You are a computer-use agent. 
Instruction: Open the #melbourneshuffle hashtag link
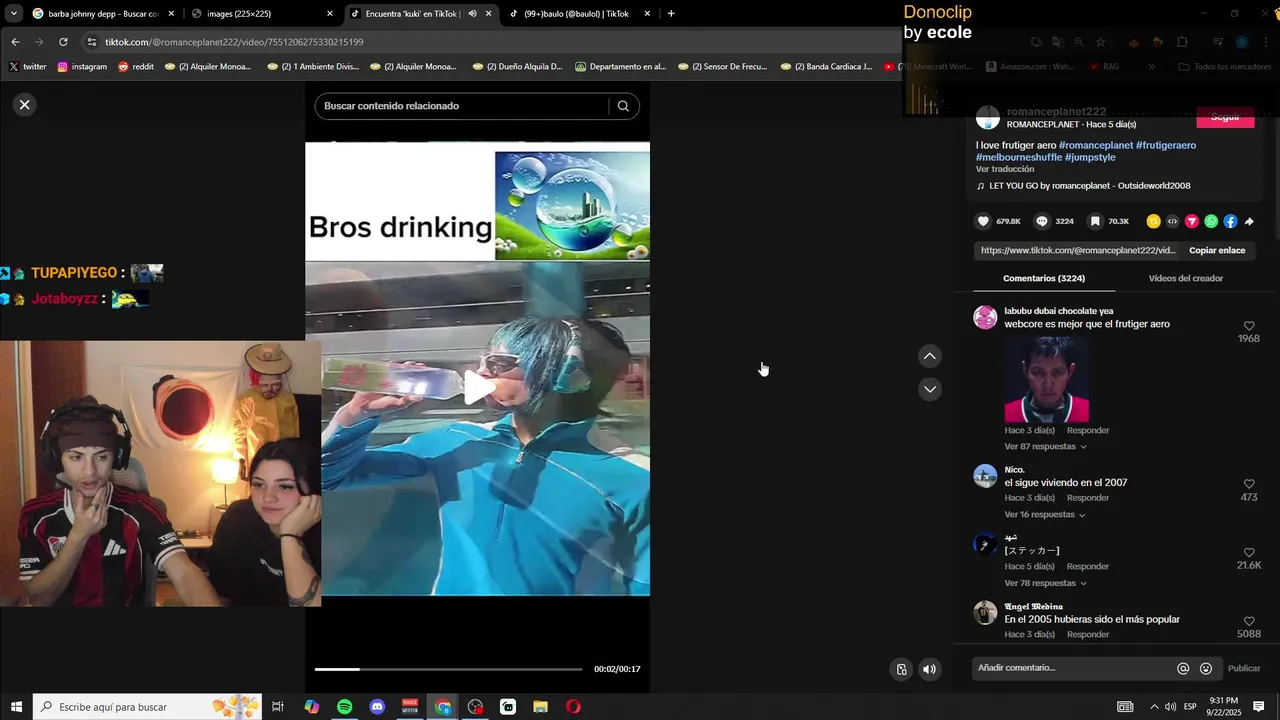pos(1018,157)
